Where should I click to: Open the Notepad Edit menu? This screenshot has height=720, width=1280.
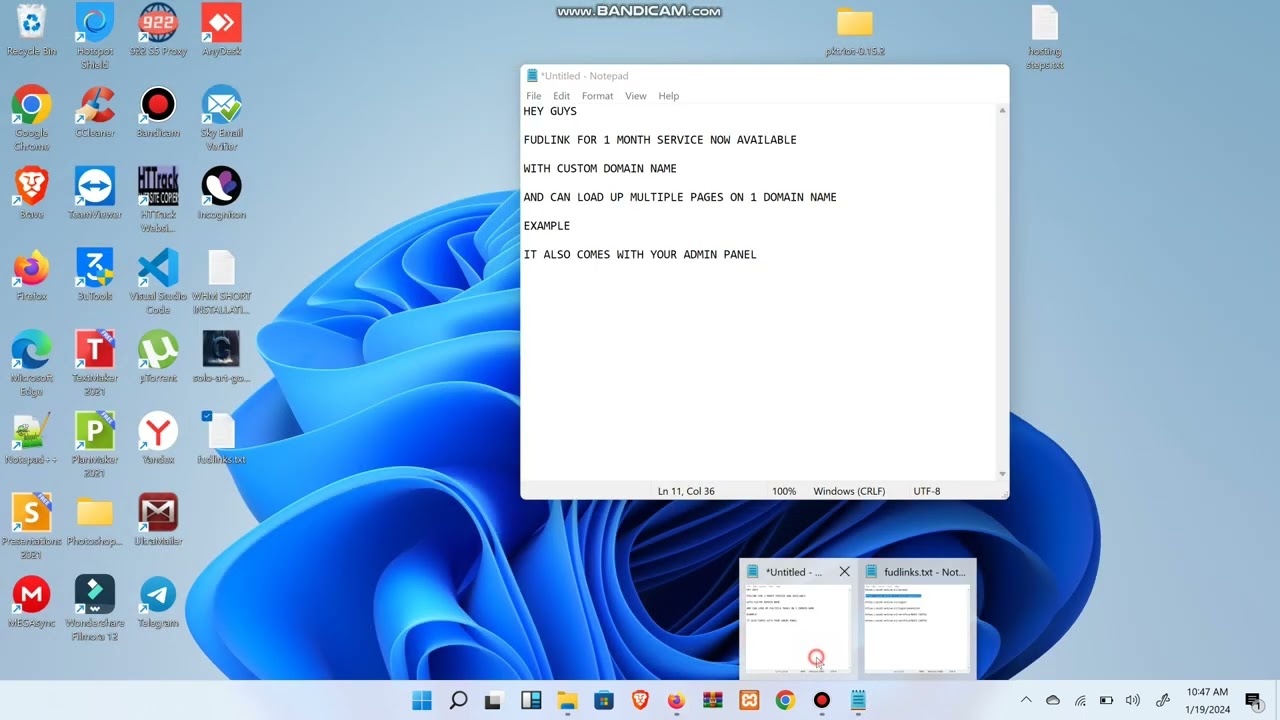click(561, 96)
